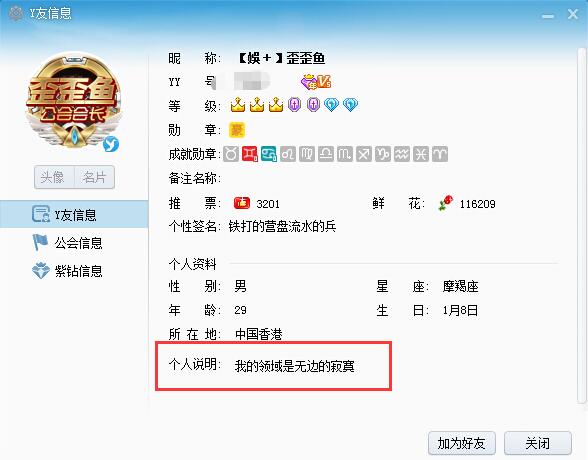Click the Leo achievement badge icon
The height and width of the screenshot is (460, 588).
click(x=288, y=154)
